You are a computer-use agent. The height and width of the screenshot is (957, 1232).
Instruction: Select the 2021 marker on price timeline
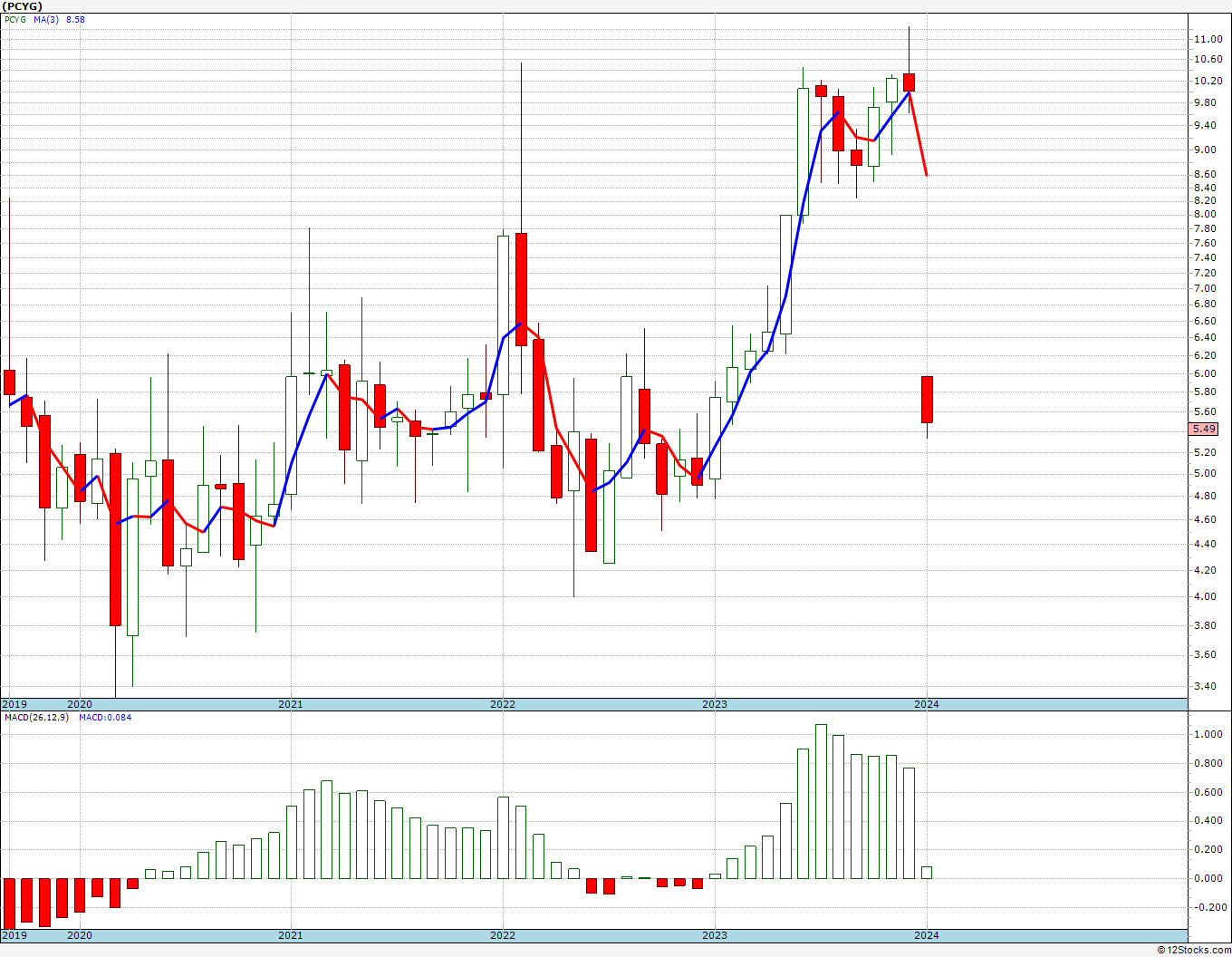tap(291, 704)
